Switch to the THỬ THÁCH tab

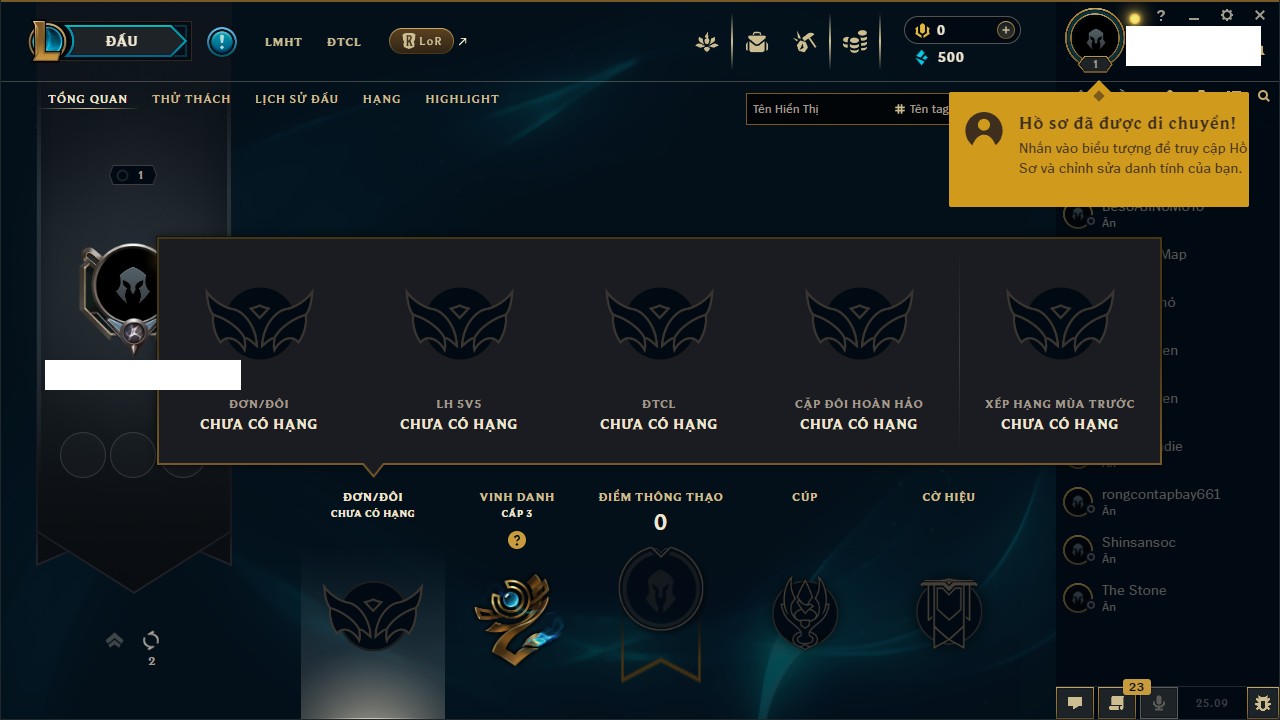point(191,99)
